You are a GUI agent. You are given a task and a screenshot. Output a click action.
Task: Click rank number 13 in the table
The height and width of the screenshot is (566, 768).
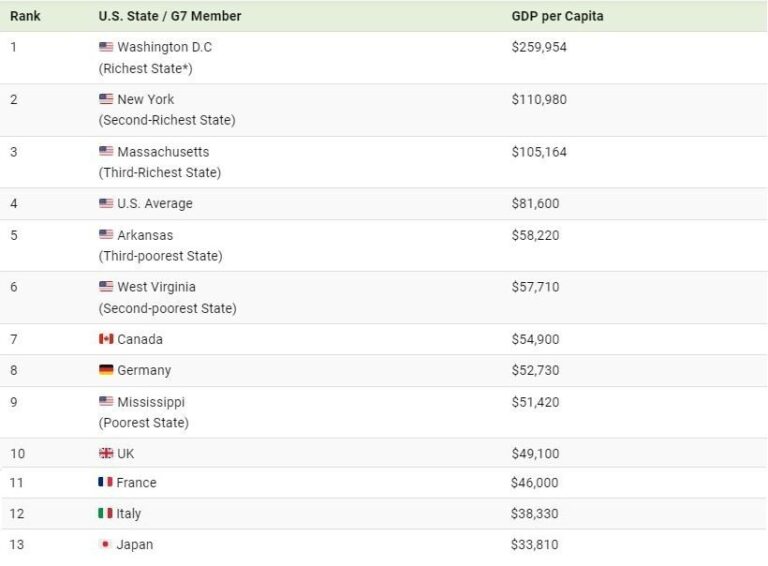[x=17, y=544]
